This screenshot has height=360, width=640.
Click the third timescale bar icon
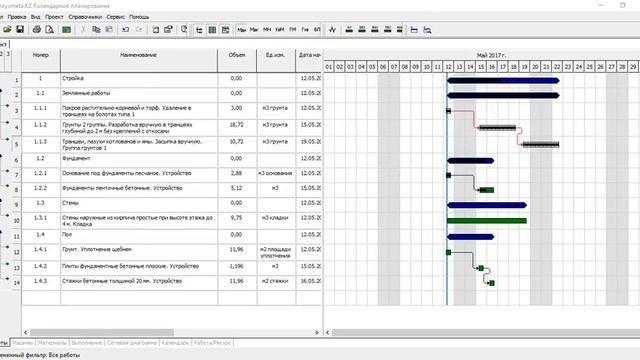click(375, 29)
